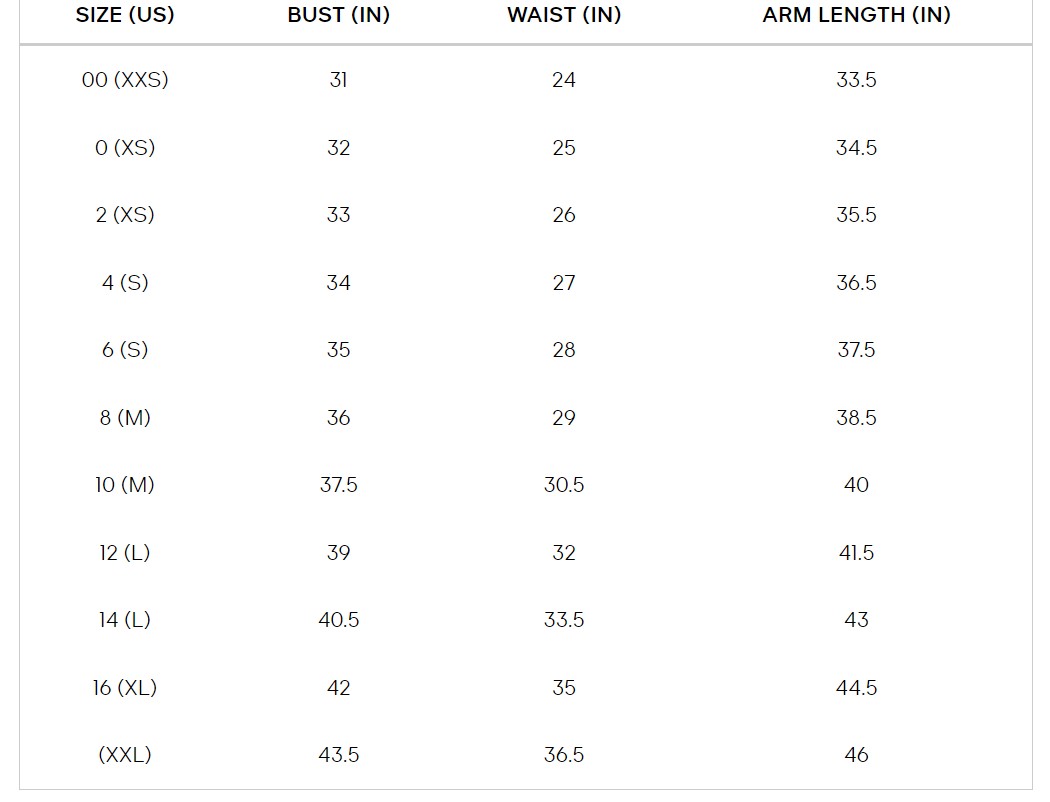Select the 8 (M) size cell
The image size is (1050, 802).
pyautogui.click(x=125, y=418)
